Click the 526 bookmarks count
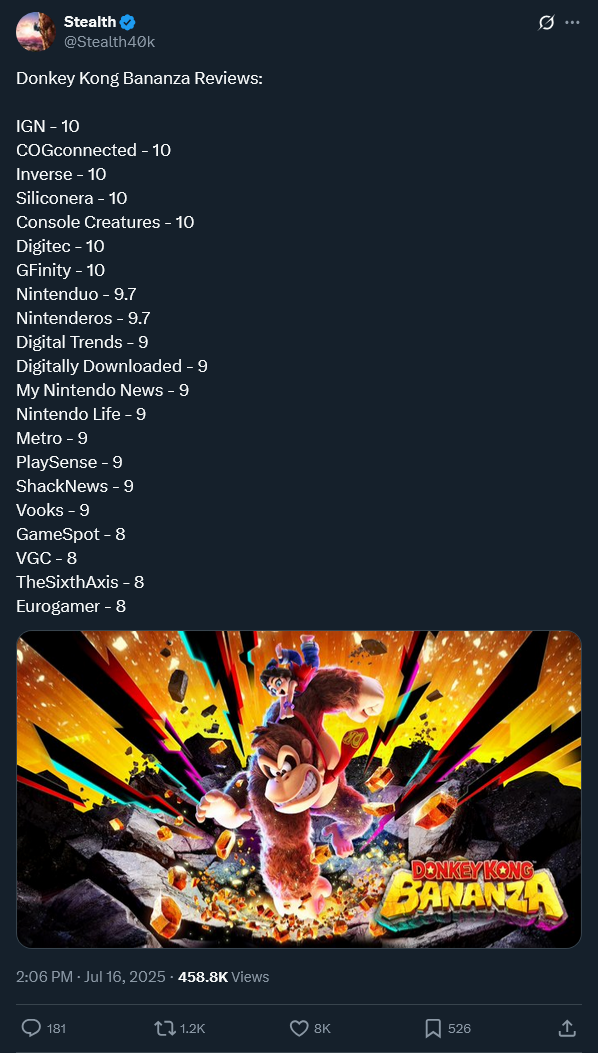This screenshot has height=1053, width=598. tap(459, 1029)
